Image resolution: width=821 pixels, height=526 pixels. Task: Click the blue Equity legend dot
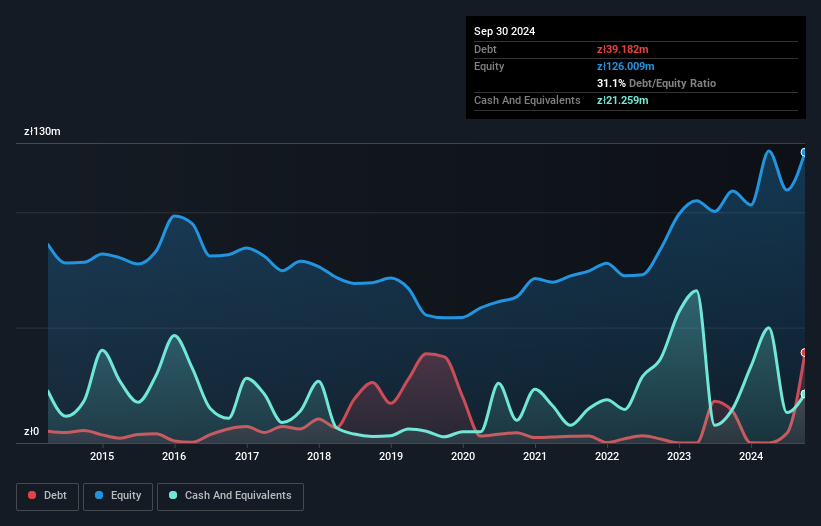(99, 495)
